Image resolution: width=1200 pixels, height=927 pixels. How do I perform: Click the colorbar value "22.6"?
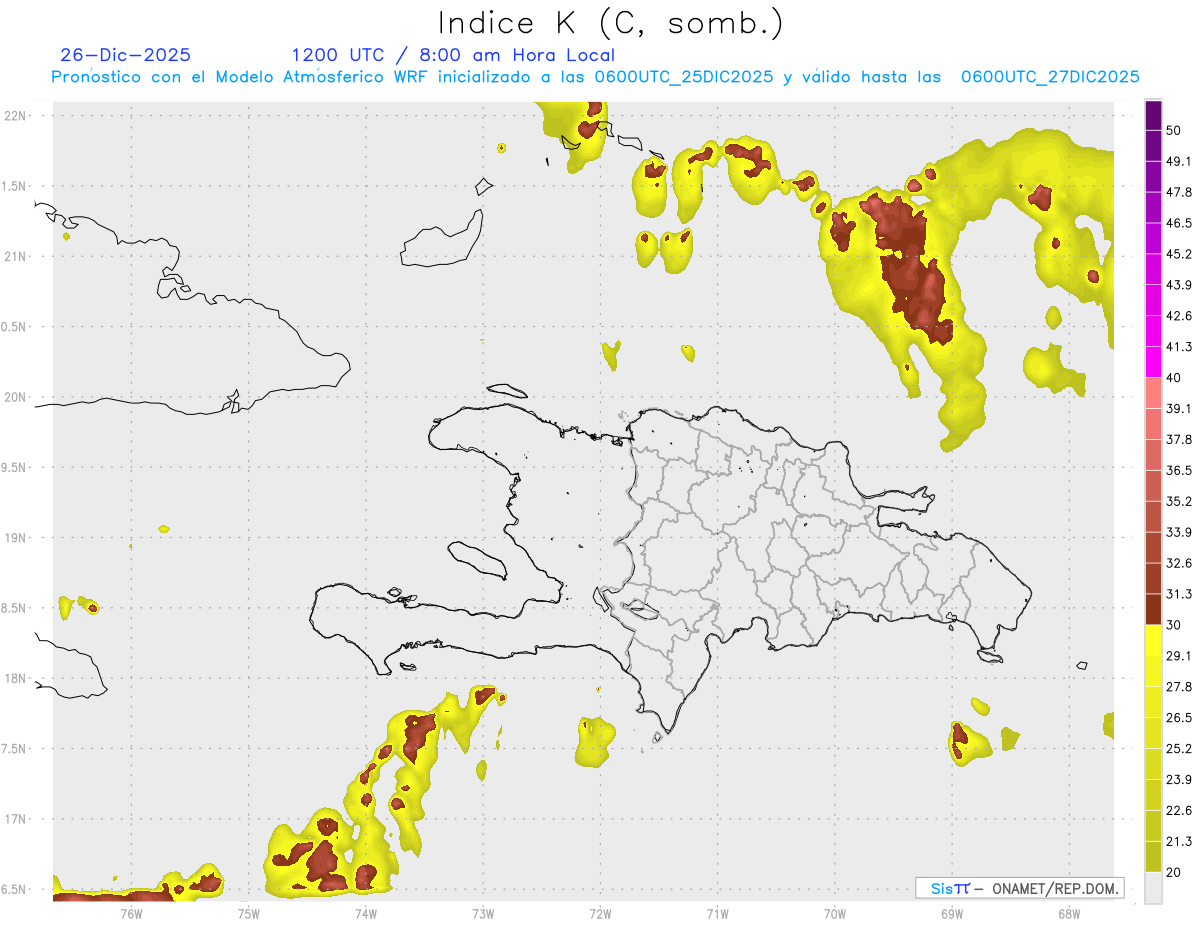click(1179, 811)
